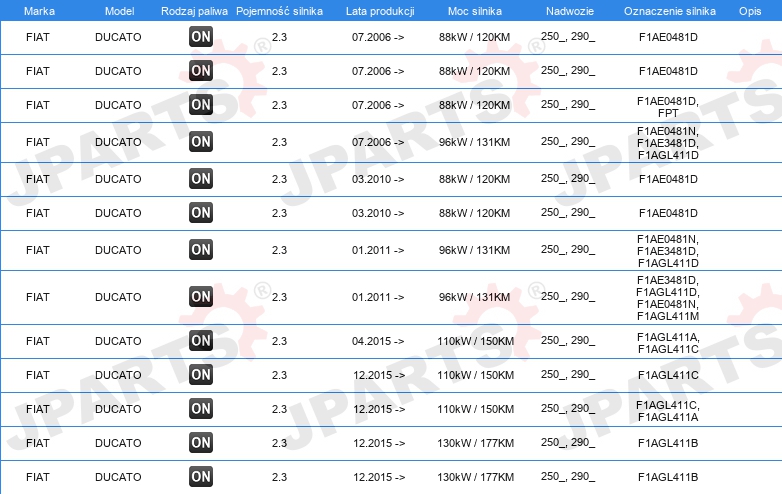Screen dimensions: 782x494
Task: Click DUCATO in the F1AGL411M row
Action: click(x=118, y=297)
